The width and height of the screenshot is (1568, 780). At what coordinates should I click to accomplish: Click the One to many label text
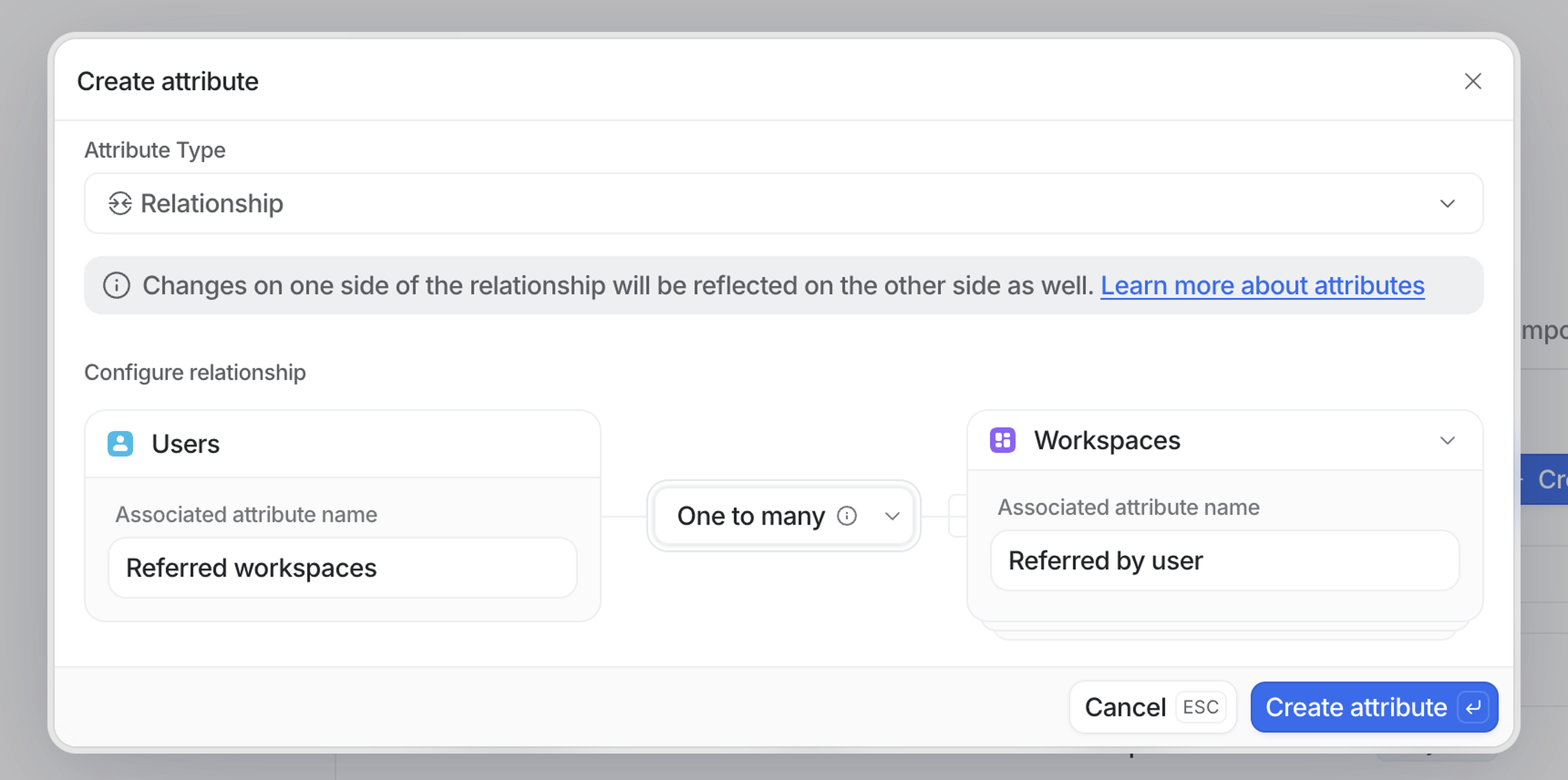(x=751, y=516)
